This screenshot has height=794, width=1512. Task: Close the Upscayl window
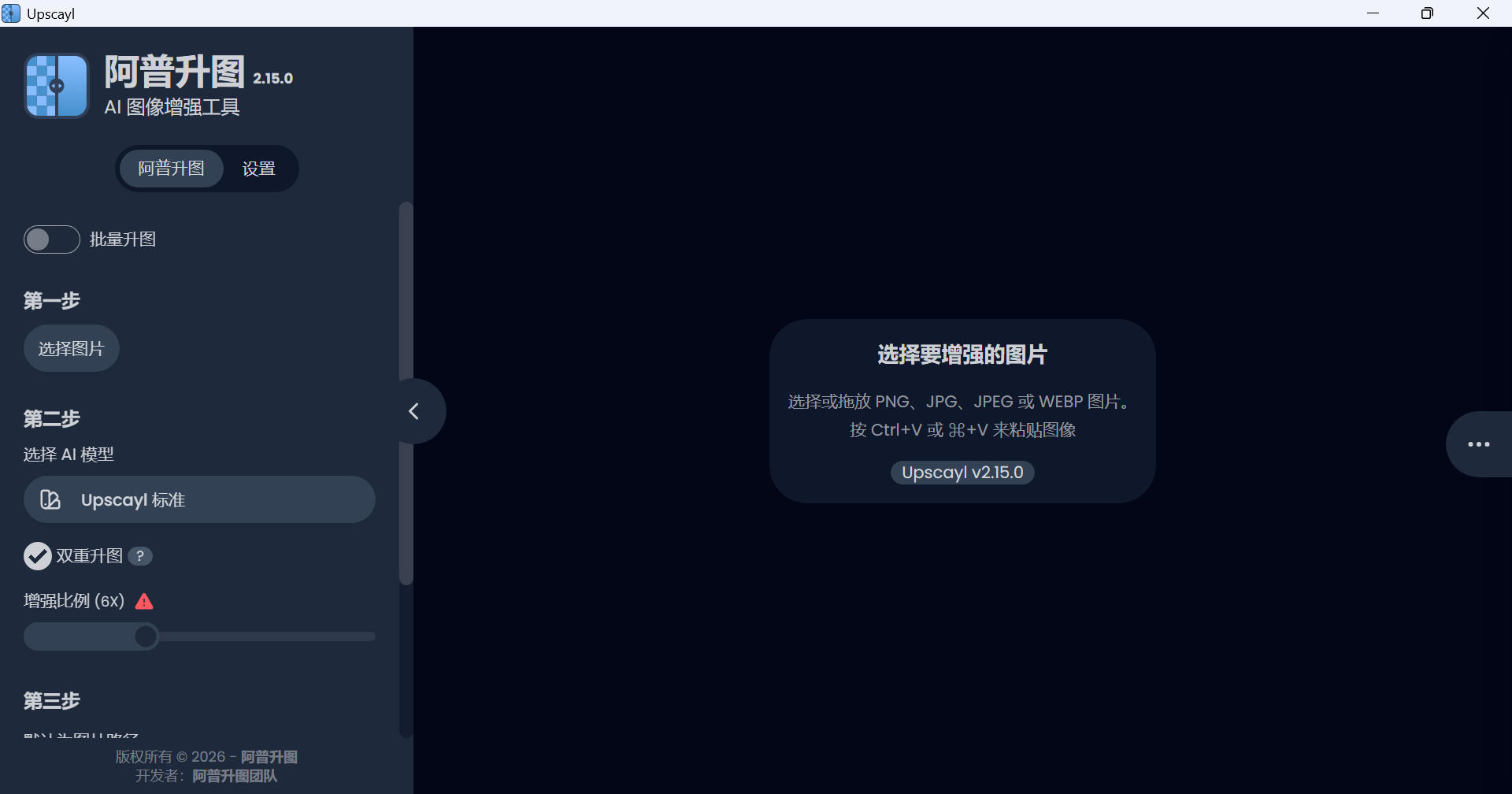1483,13
